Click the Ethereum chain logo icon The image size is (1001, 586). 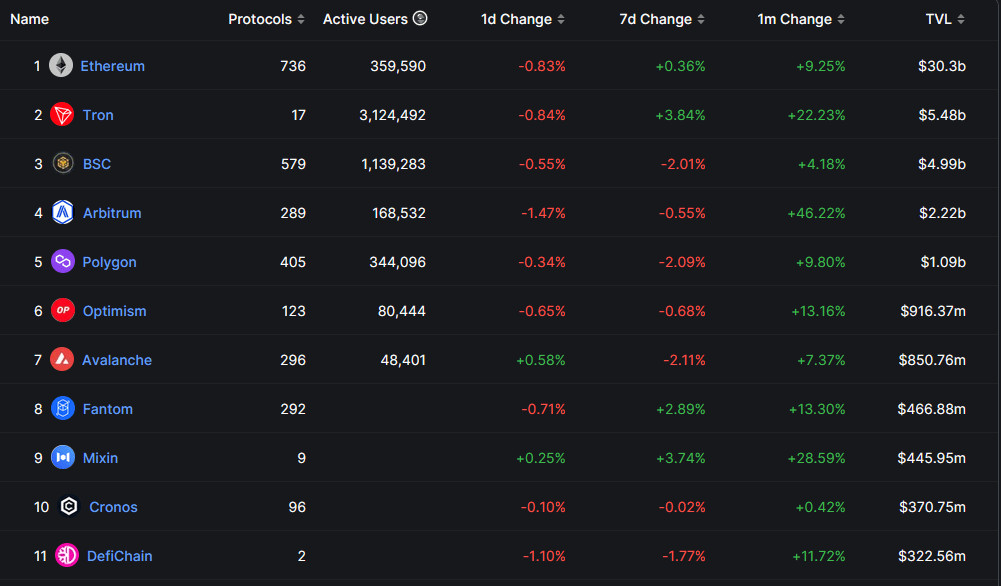coord(61,66)
